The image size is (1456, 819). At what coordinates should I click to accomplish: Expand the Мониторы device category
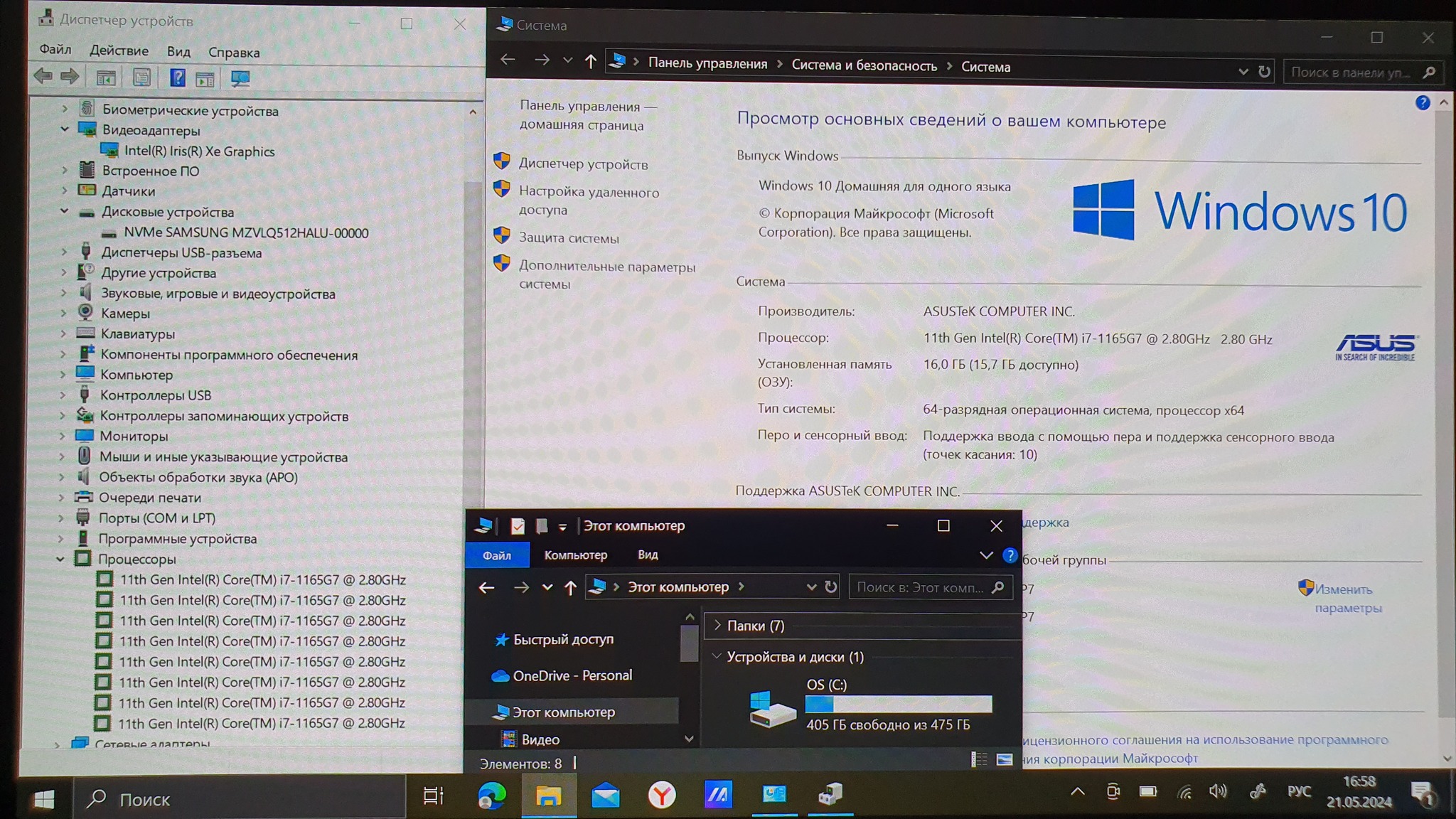[x=62, y=436]
